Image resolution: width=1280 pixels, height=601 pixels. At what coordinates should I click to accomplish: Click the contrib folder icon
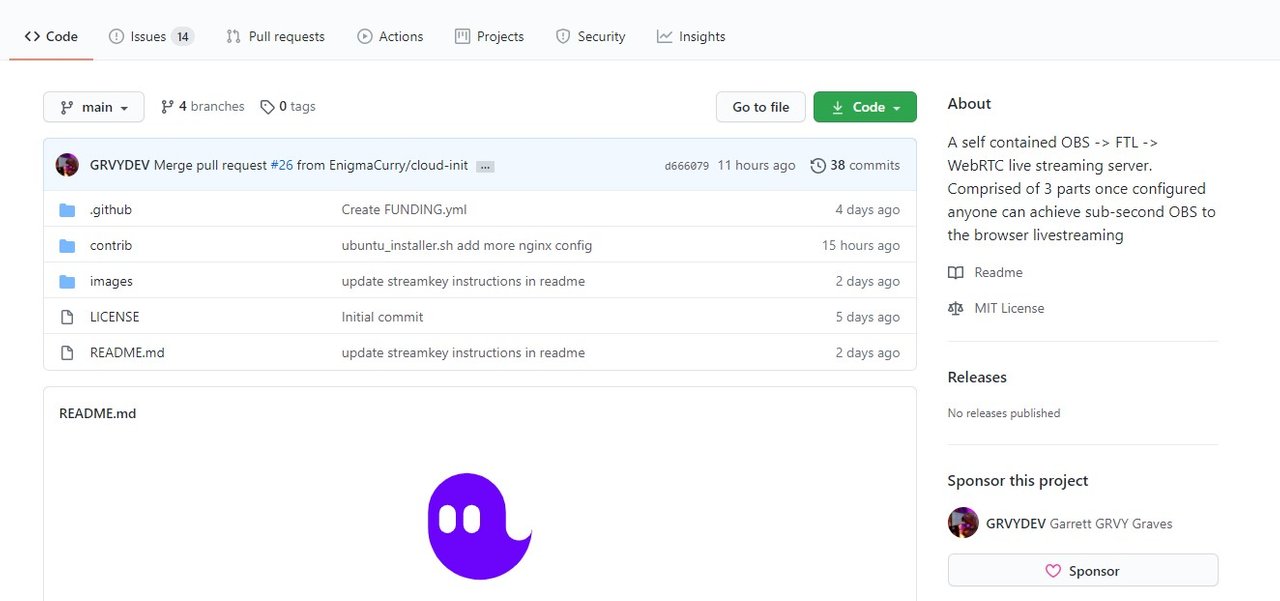[67, 246]
